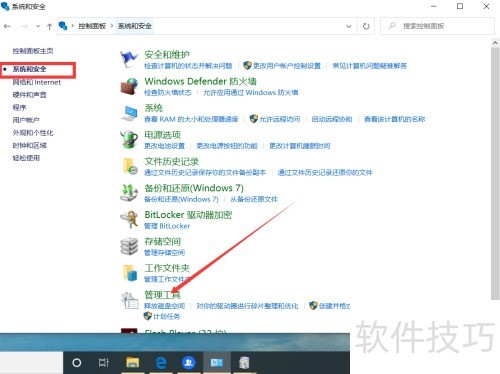Open 用户帐户 category in sidebar
Viewport: 500px width, 374px height.
click(x=26, y=120)
